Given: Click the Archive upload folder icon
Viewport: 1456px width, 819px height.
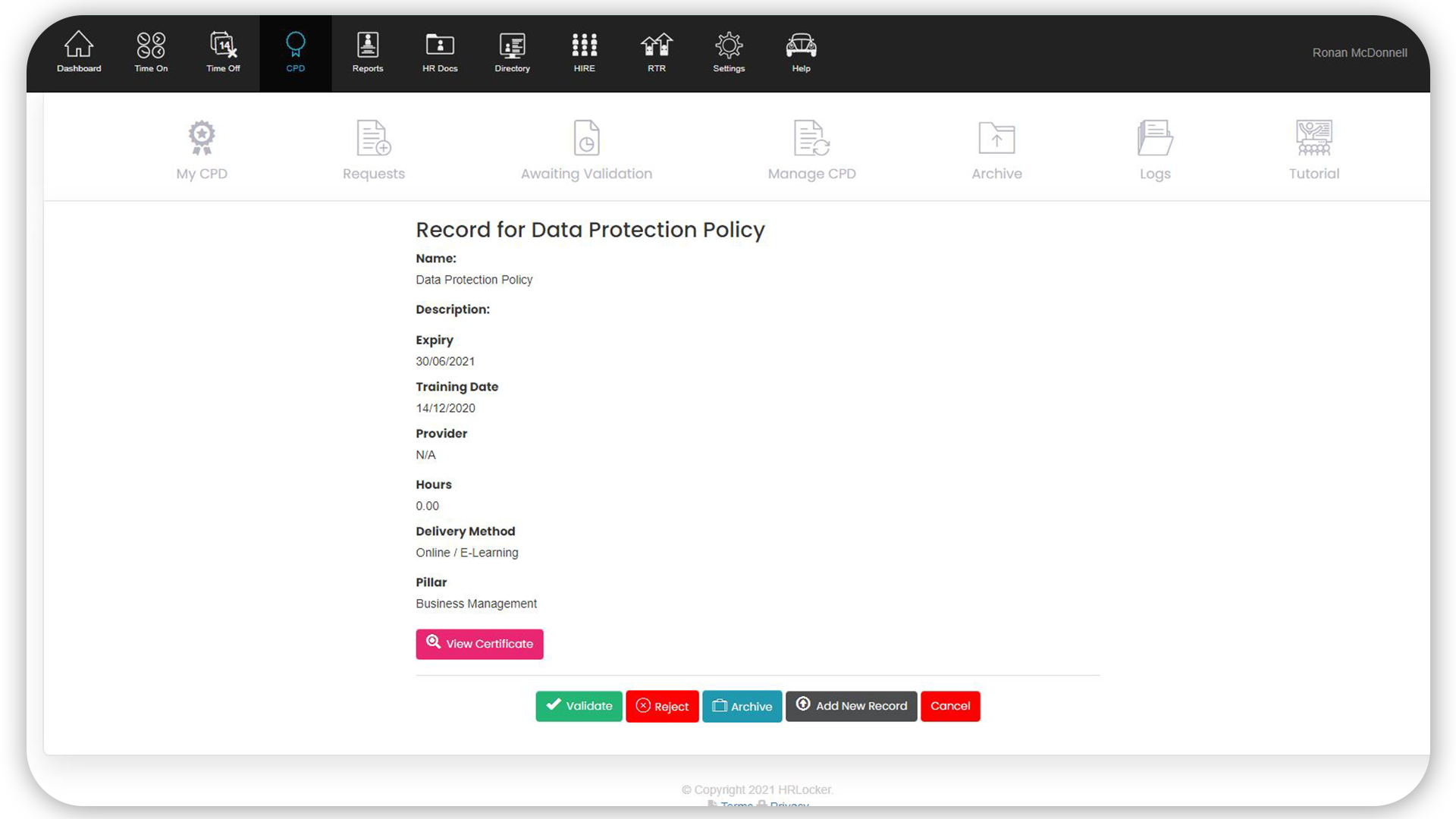Looking at the screenshot, I should (996, 137).
